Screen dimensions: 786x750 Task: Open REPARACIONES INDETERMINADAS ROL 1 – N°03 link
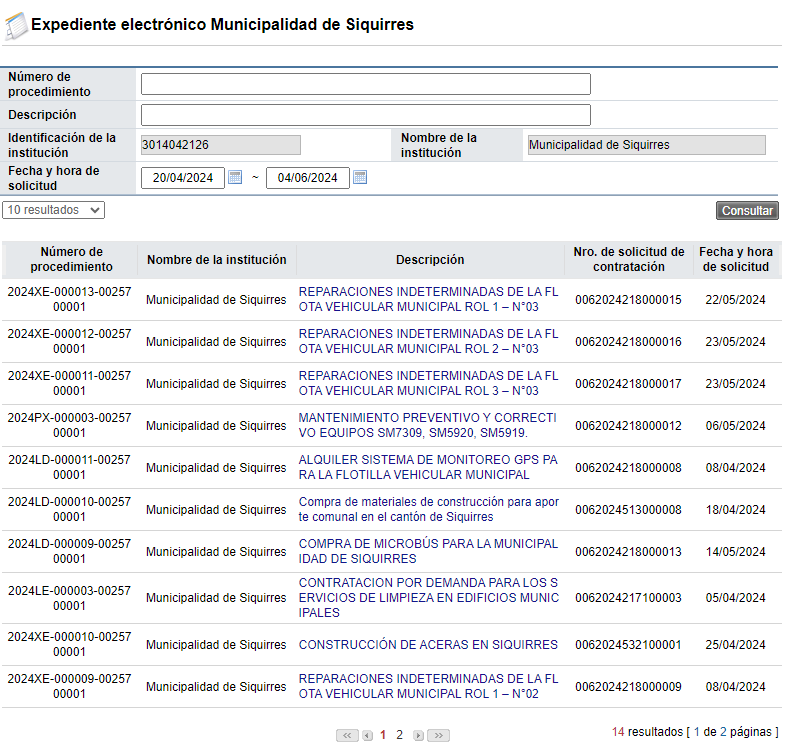(428, 299)
